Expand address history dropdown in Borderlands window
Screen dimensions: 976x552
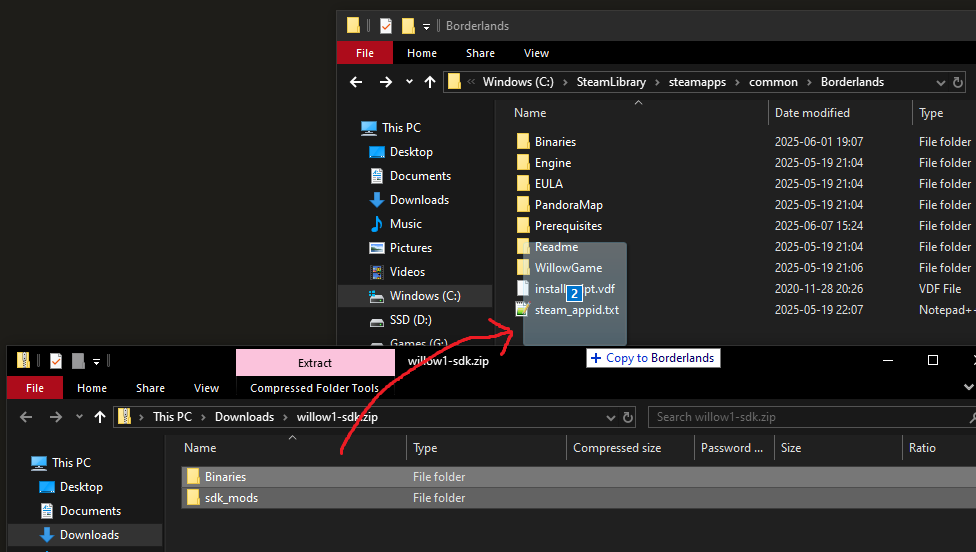point(941,83)
